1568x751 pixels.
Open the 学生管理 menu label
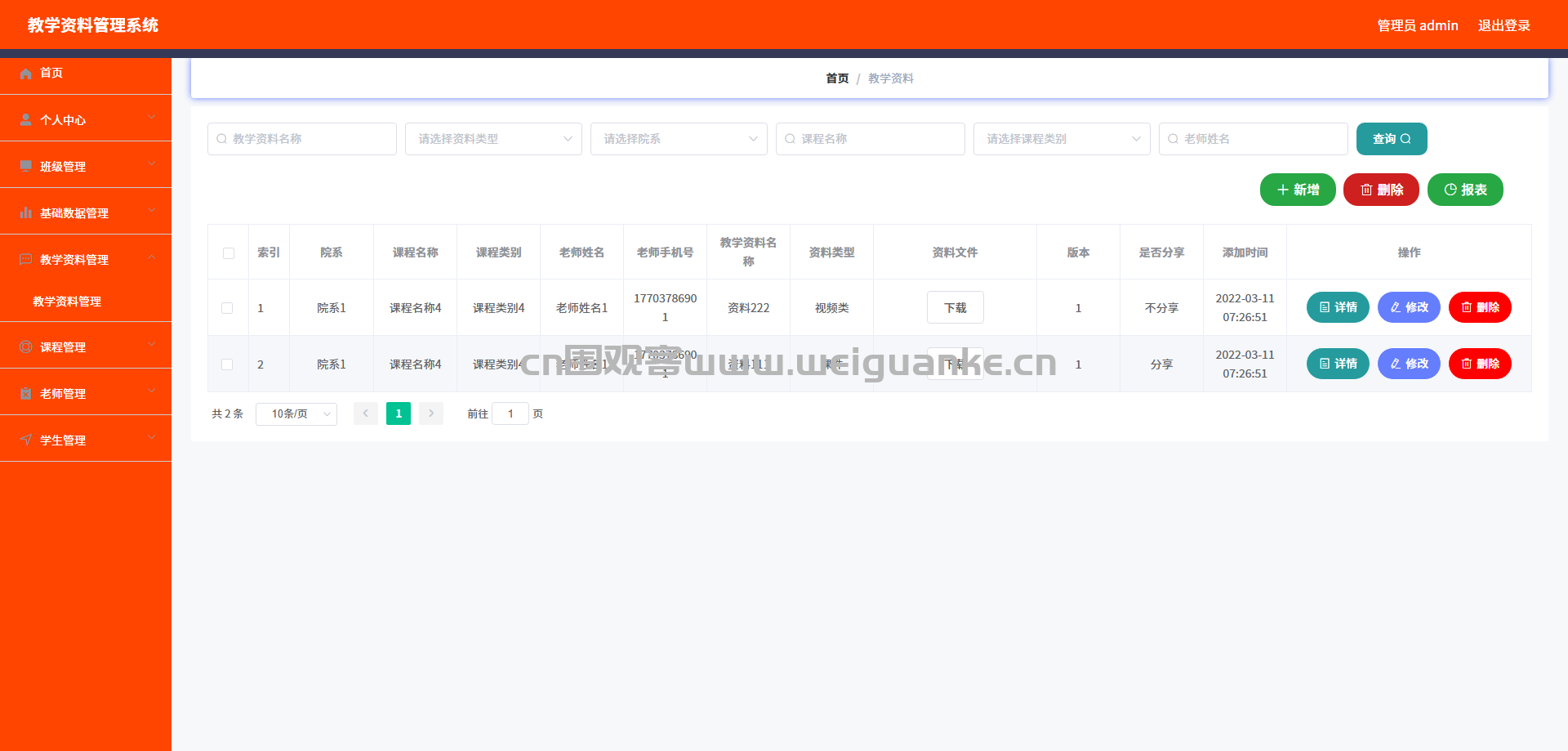click(63, 440)
